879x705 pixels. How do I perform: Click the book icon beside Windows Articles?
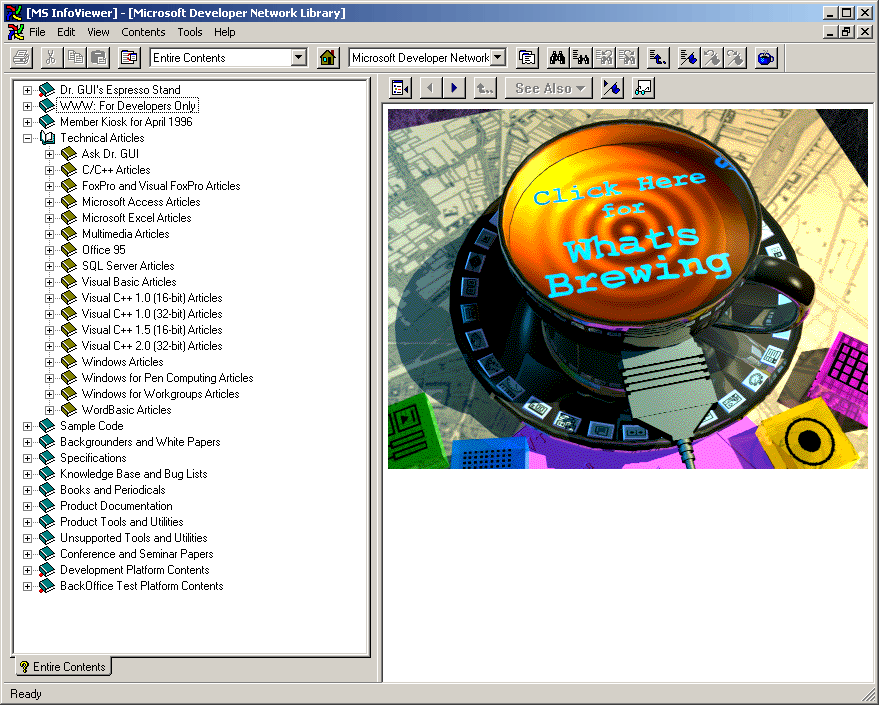(x=69, y=362)
